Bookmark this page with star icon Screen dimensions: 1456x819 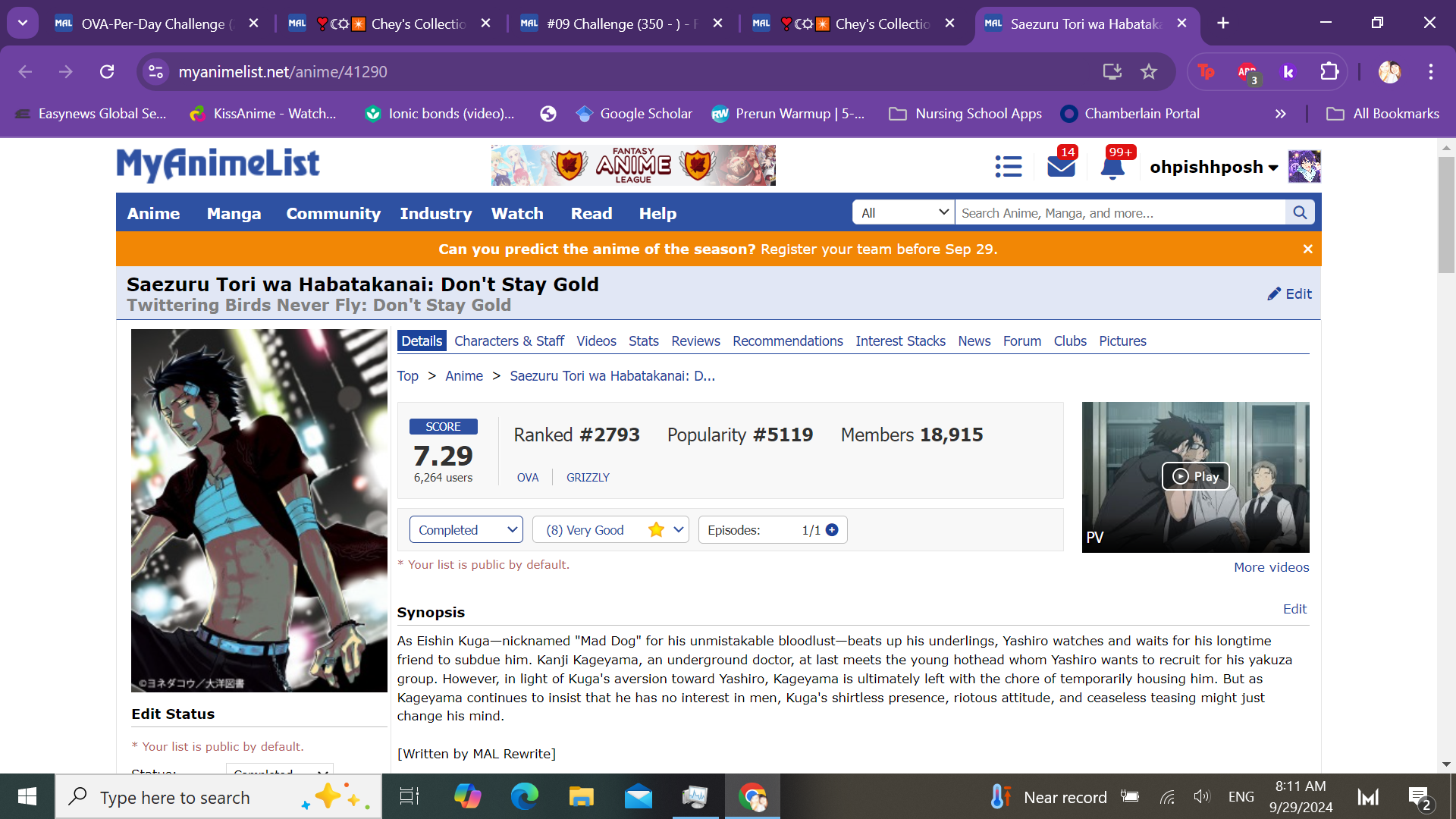pyautogui.click(x=1149, y=72)
